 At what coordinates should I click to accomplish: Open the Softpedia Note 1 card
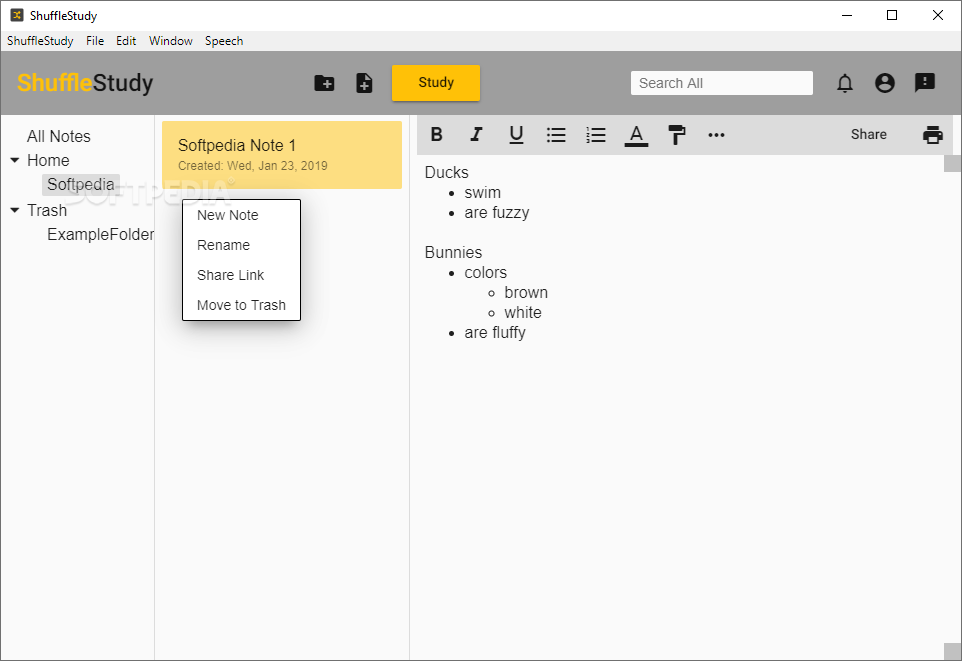click(x=282, y=155)
